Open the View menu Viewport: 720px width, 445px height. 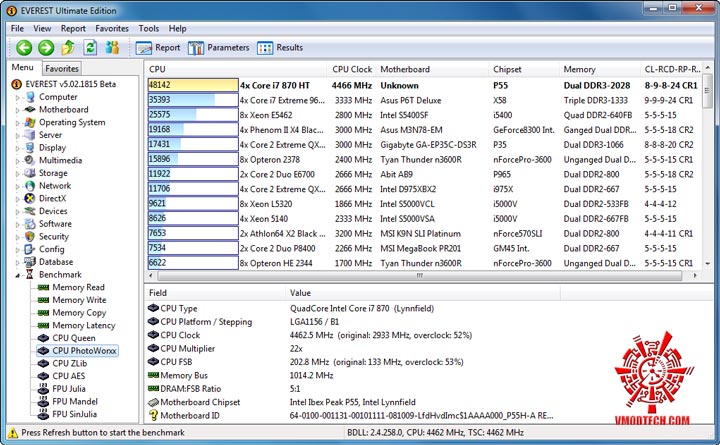point(42,28)
